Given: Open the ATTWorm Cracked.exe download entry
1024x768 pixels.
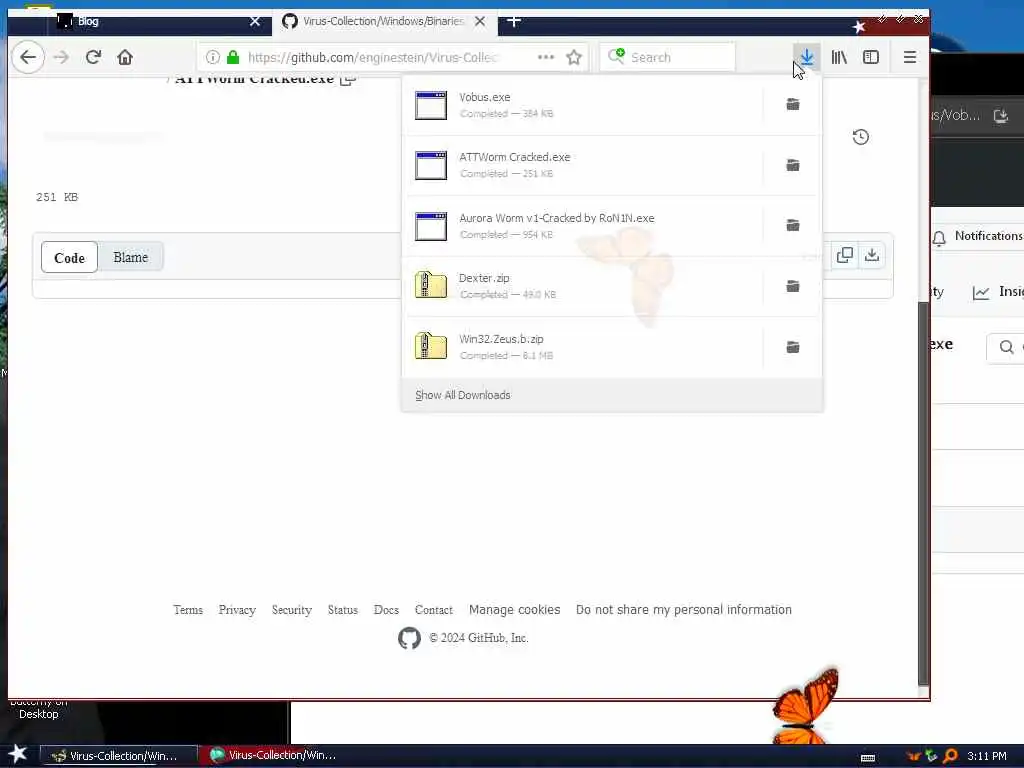Looking at the screenshot, I should [581, 165].
